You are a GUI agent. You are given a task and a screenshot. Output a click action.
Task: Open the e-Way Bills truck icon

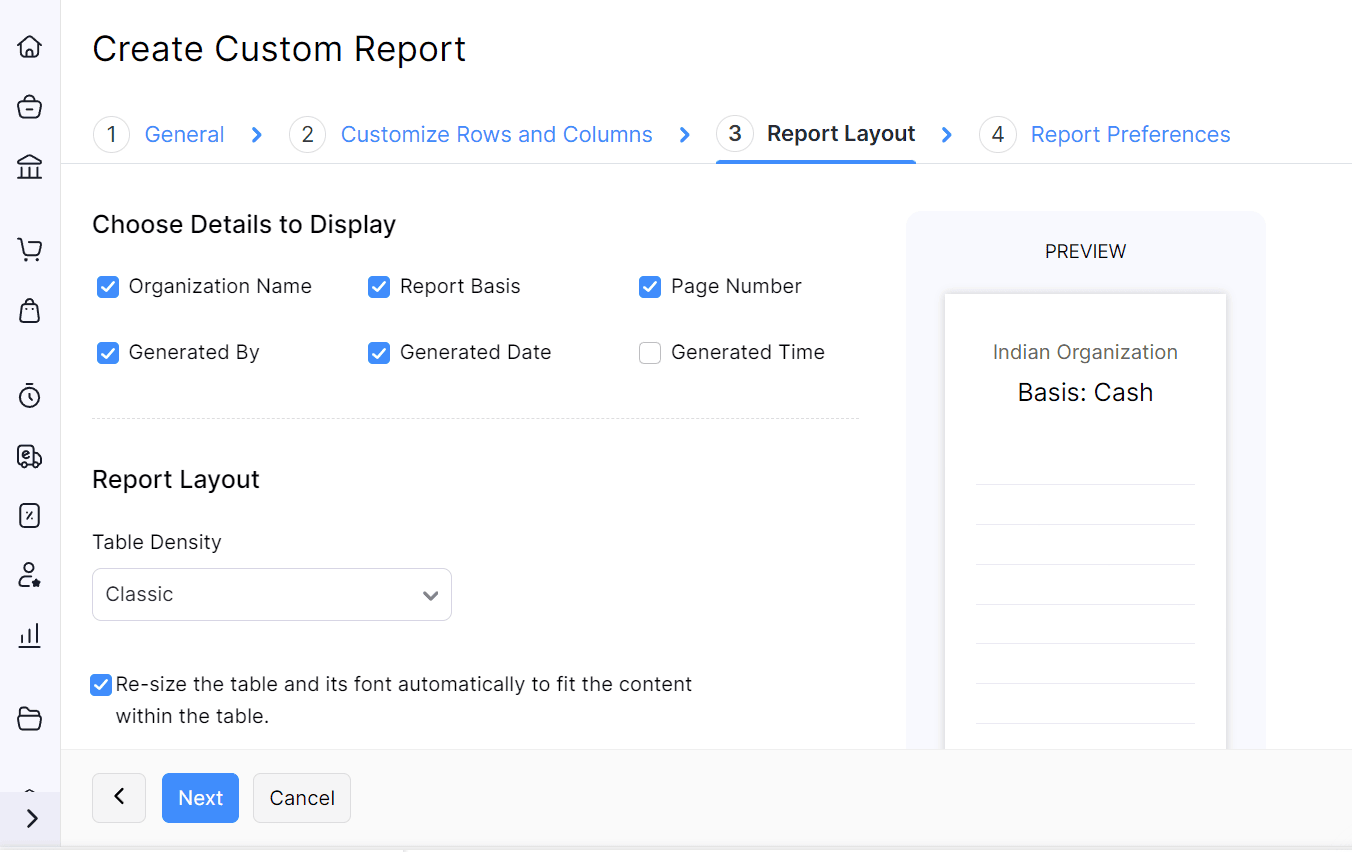[x=30, y=456]
